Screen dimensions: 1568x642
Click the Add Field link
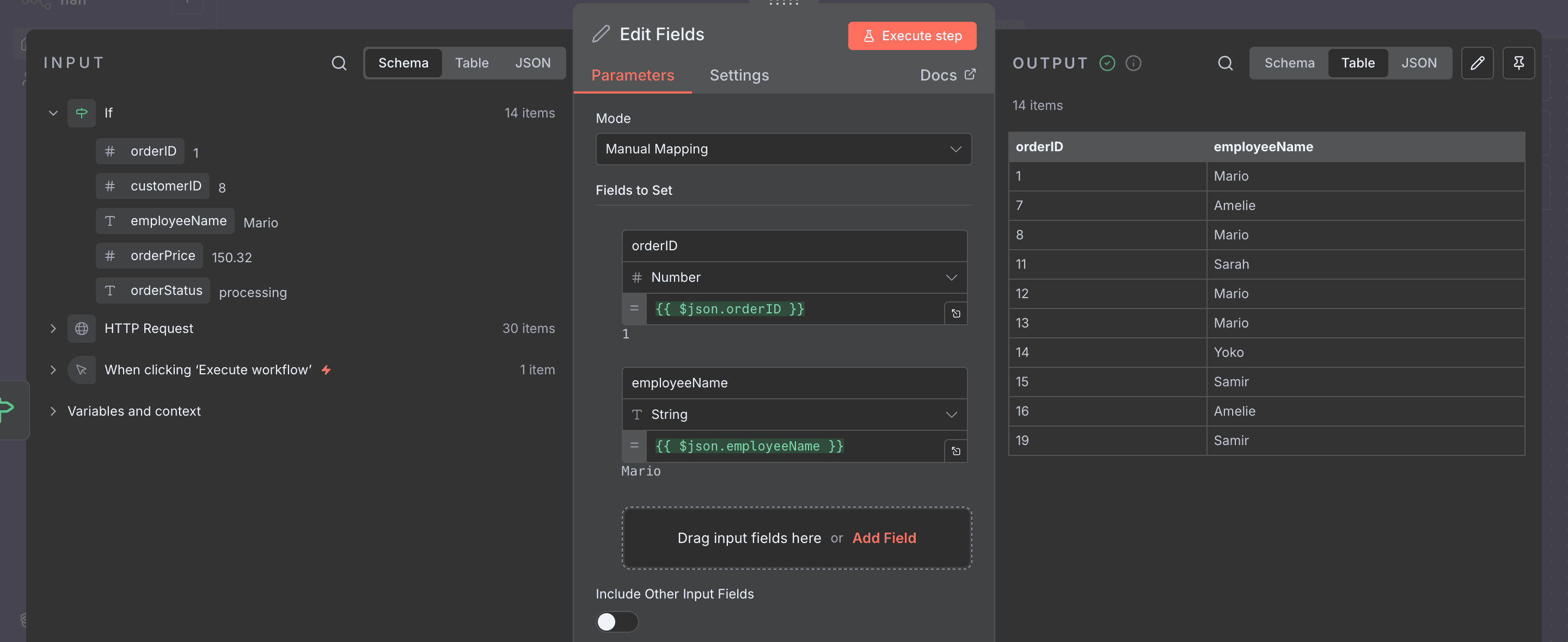click(x=884, y=538)
